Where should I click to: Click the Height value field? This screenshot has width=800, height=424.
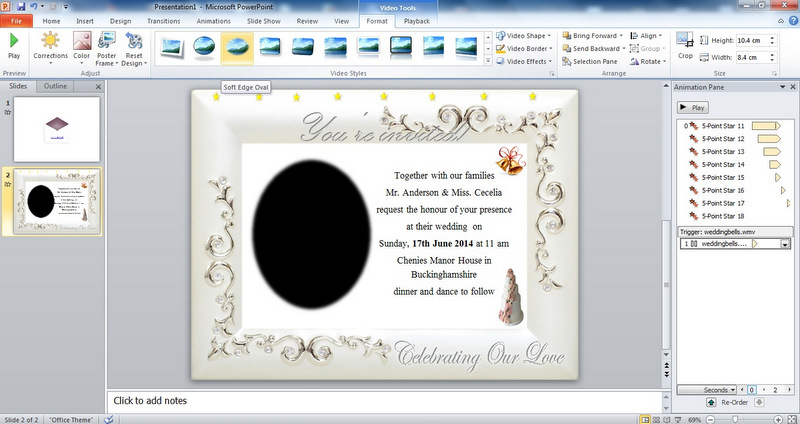coord(752,40)
